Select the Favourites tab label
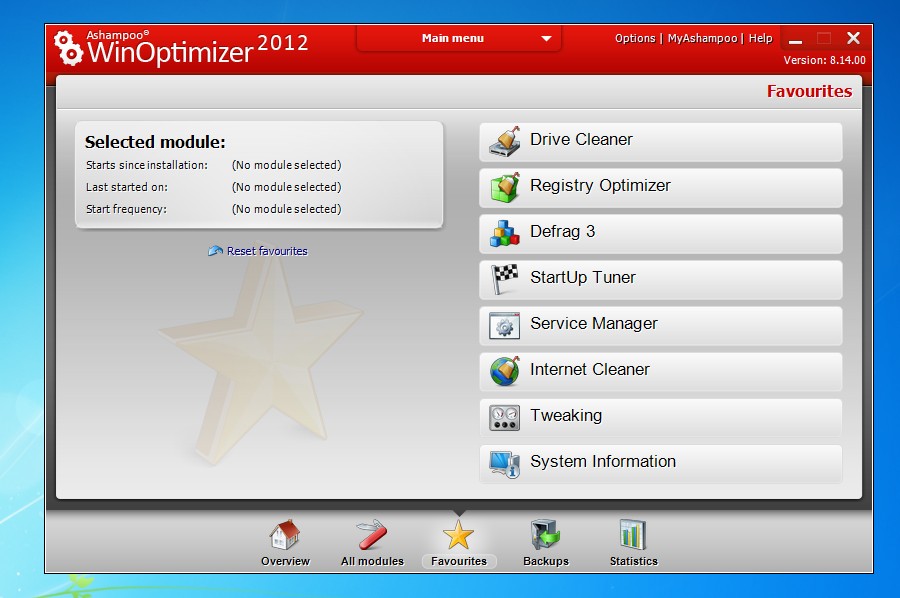The width and height of the screenshot is (900, 598). point(459,561)
